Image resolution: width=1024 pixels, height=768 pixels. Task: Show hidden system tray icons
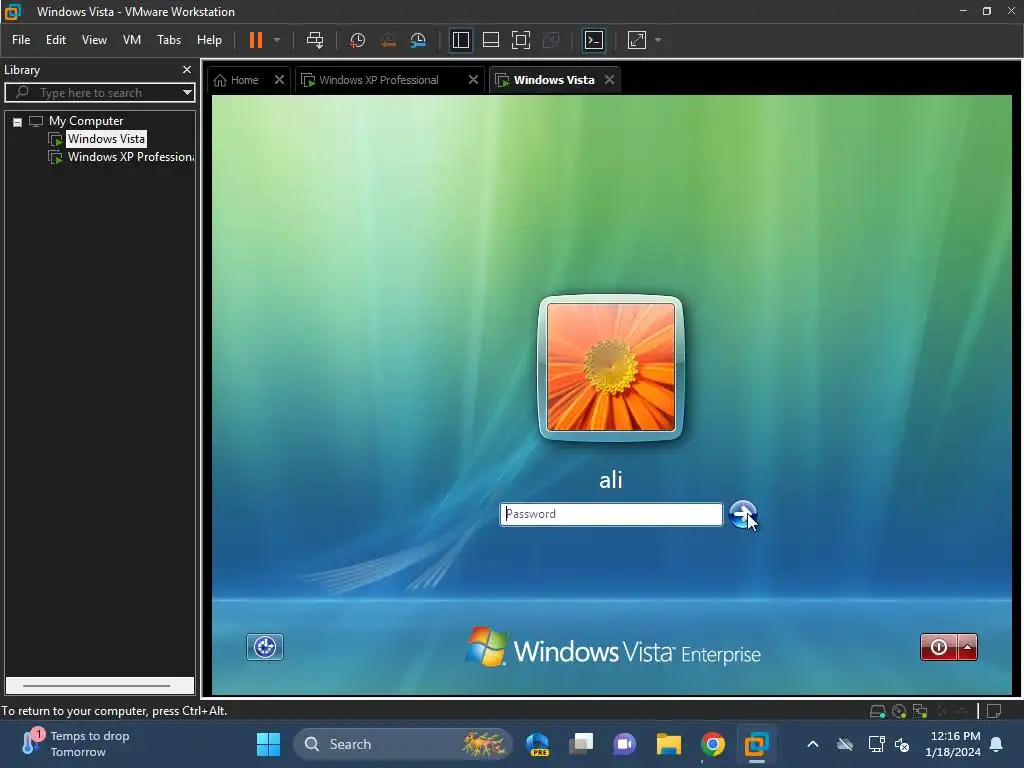(x=812, y=744)
